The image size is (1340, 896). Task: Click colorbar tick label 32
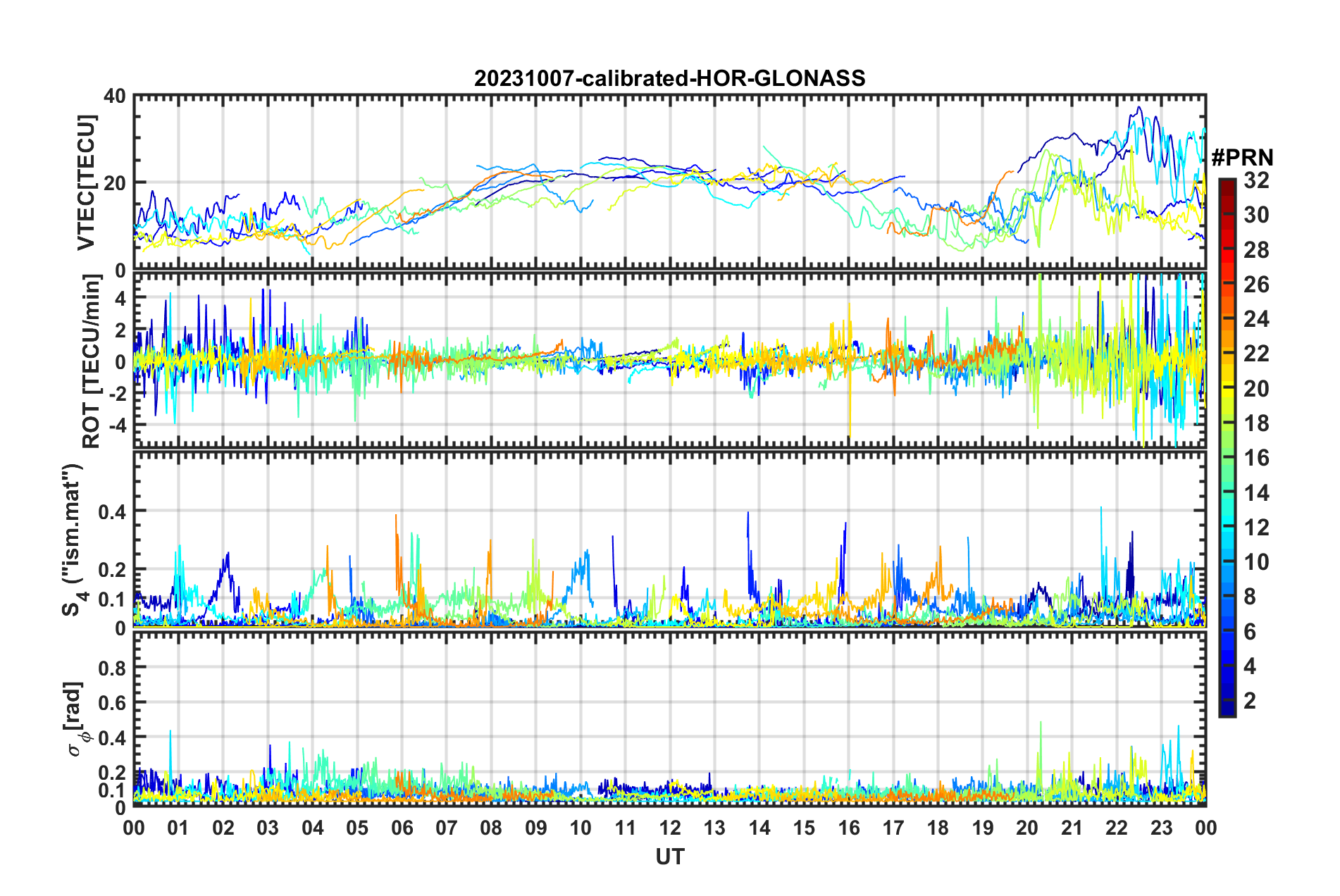1257,180
